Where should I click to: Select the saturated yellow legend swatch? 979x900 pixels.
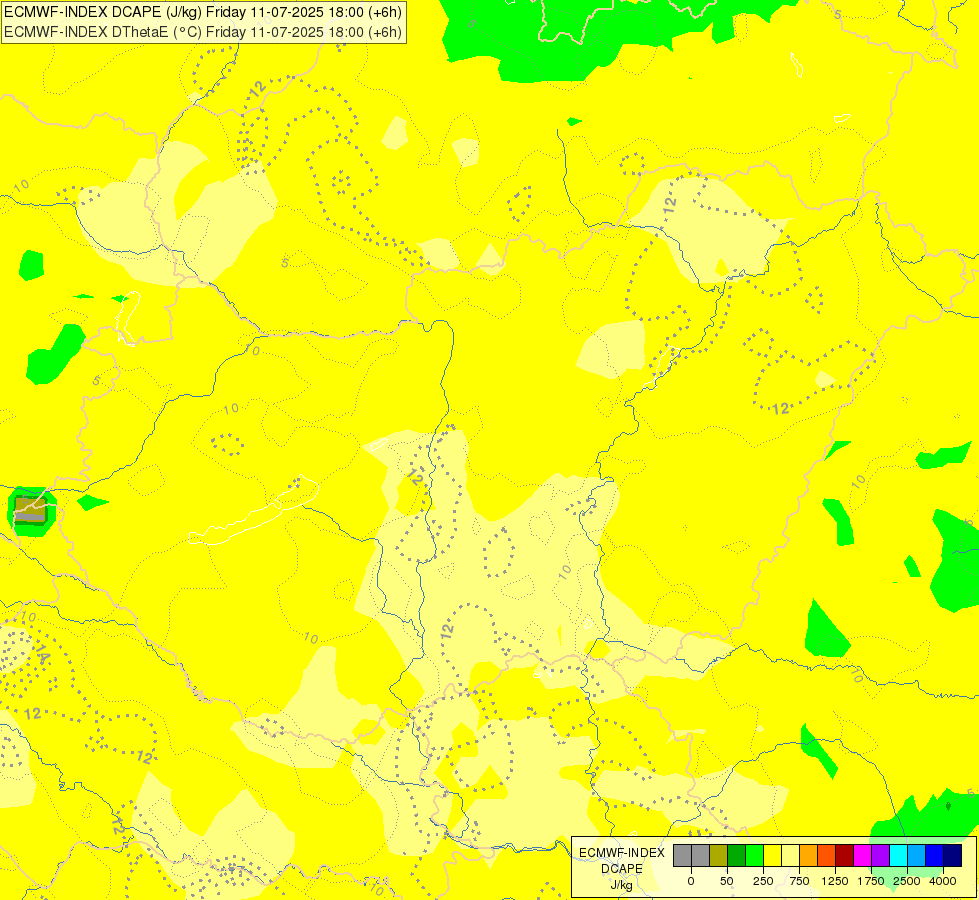(772, 855)
